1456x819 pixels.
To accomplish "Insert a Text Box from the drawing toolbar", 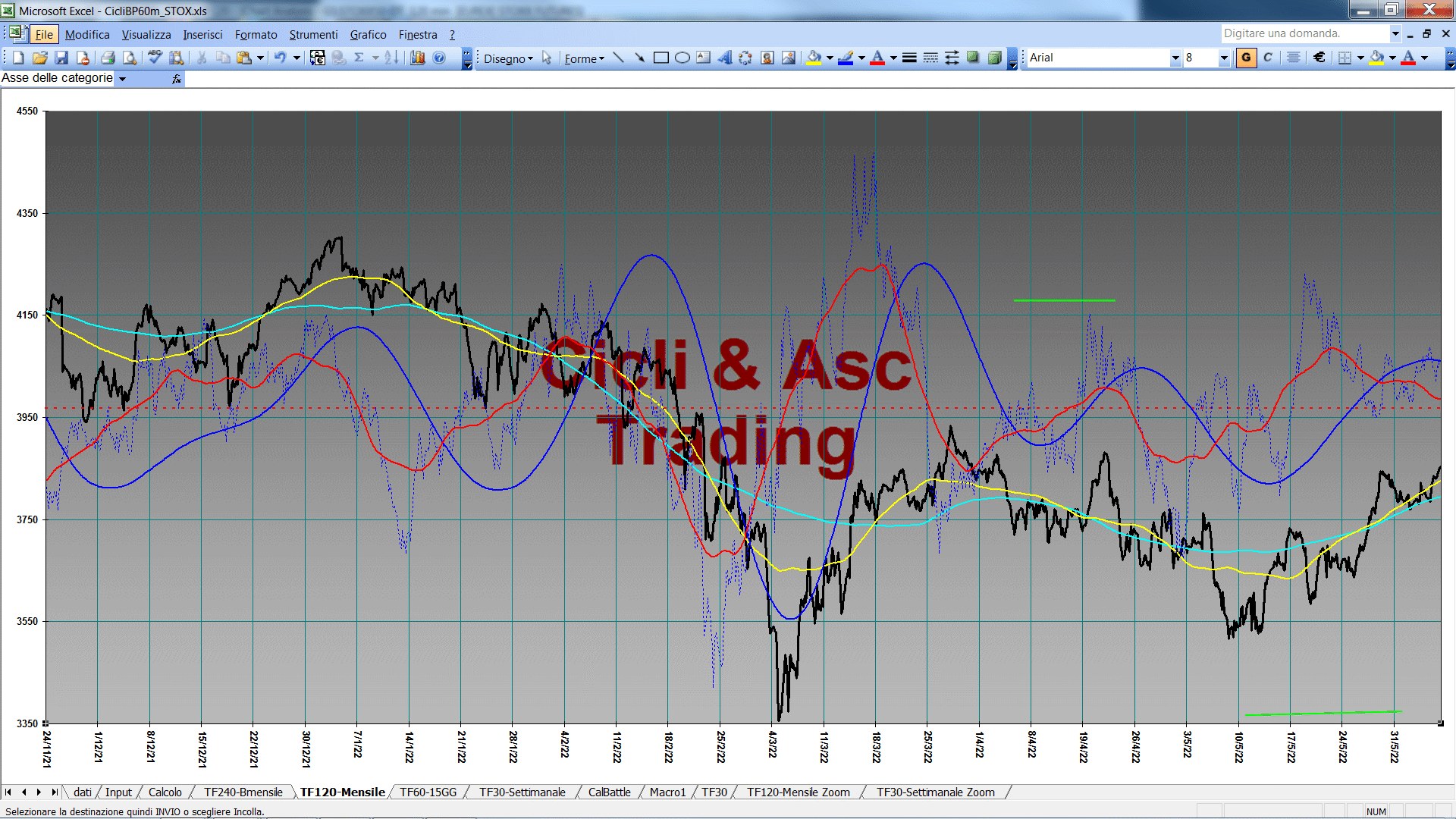I will point(703,58).
